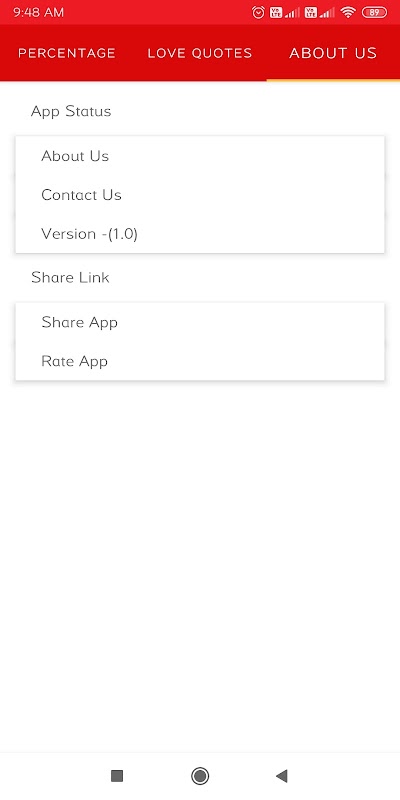Tap the Contact Us option
400x800 pixels.
click(x=200, y=194)
